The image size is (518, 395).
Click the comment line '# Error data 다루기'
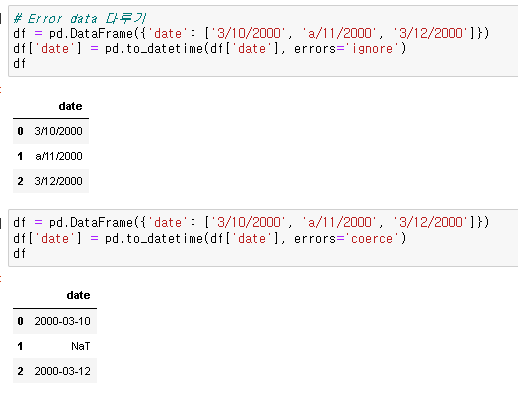[x=80, y=18]
